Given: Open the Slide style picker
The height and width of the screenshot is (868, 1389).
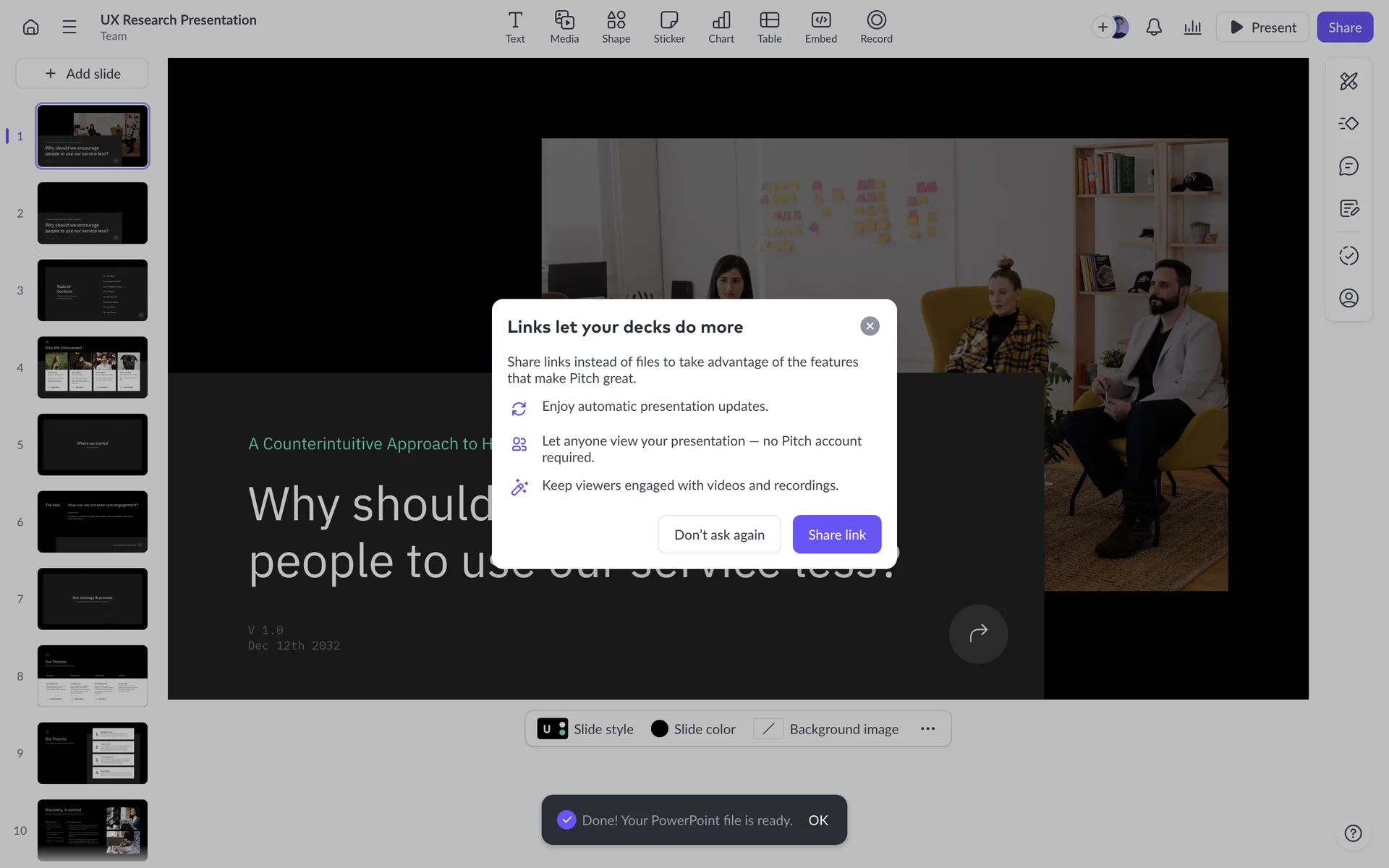Looking at the screenshot, I should point(586,729).
